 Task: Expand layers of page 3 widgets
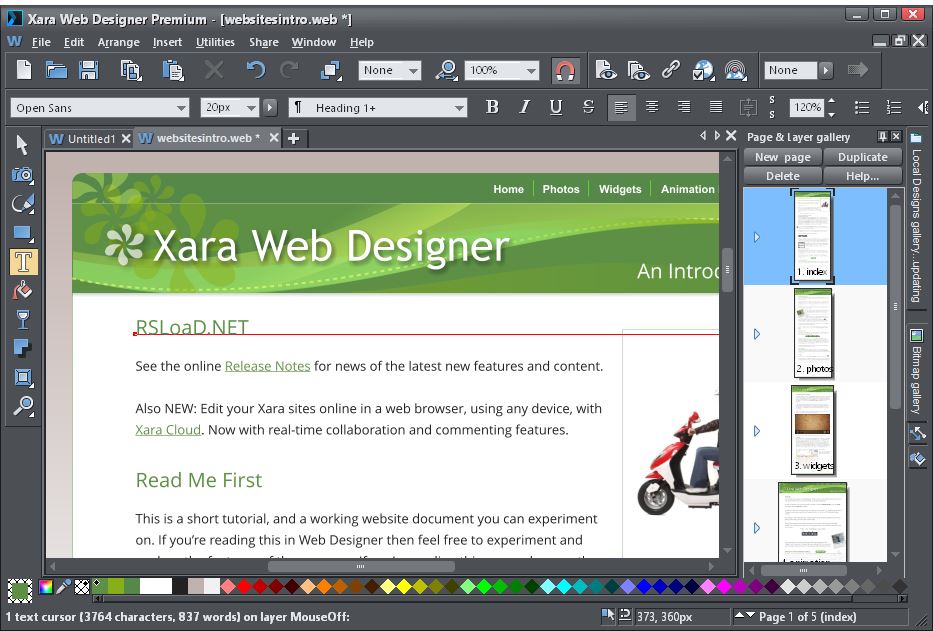tap(757, 430)
